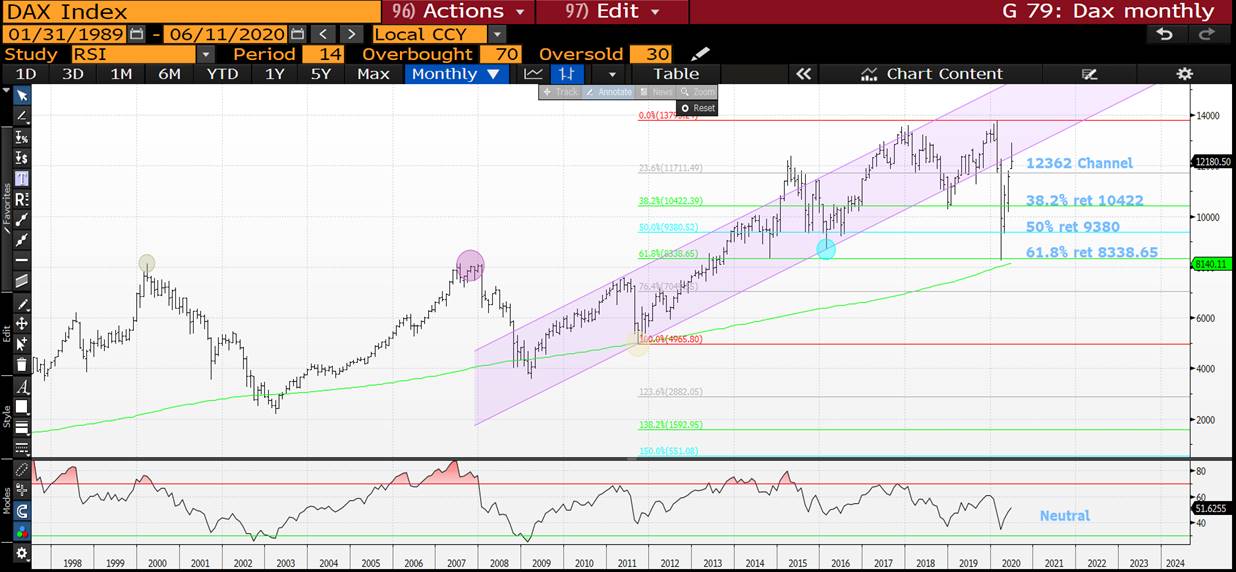
Task: Select the YTD range tab
Action: tap(222, 74)
